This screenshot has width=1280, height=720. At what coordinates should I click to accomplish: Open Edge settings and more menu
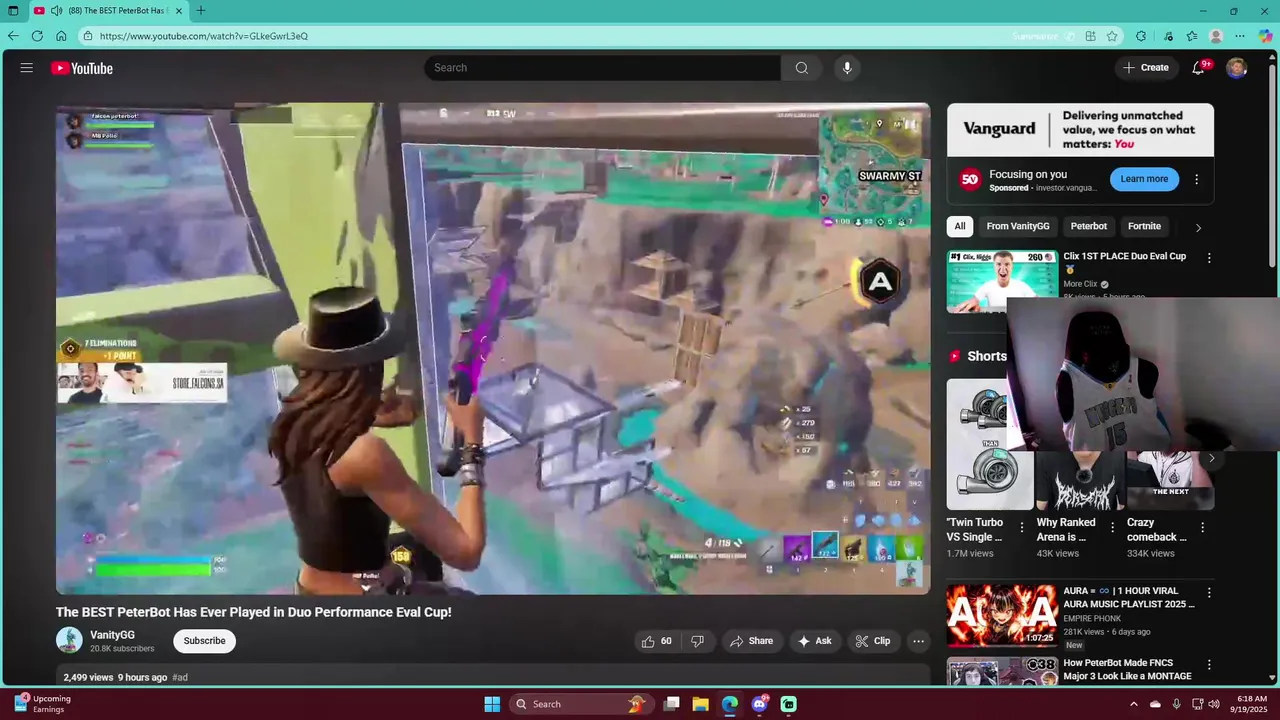[1241, 36]
